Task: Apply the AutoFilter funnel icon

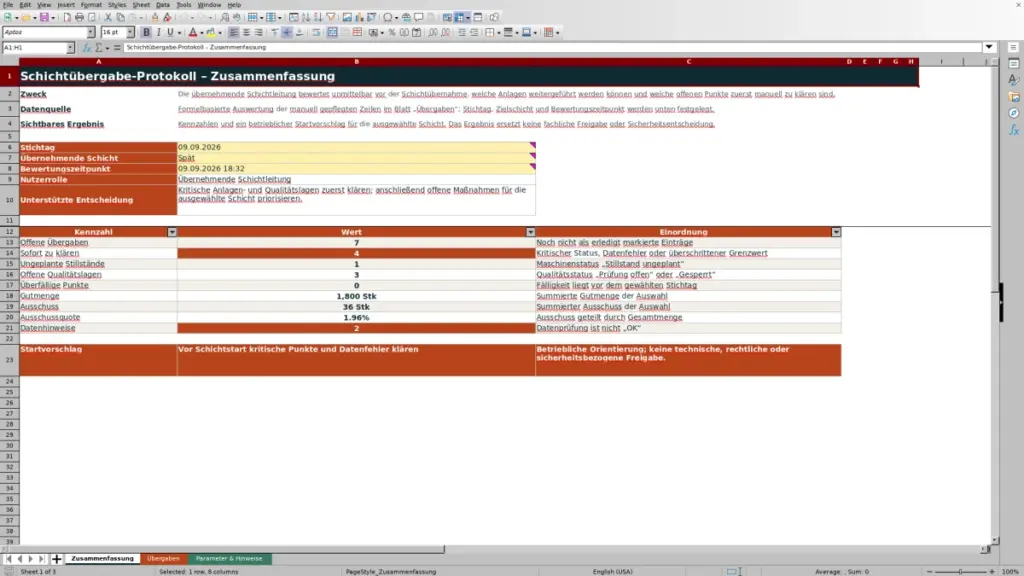Action: pos(331,18)
